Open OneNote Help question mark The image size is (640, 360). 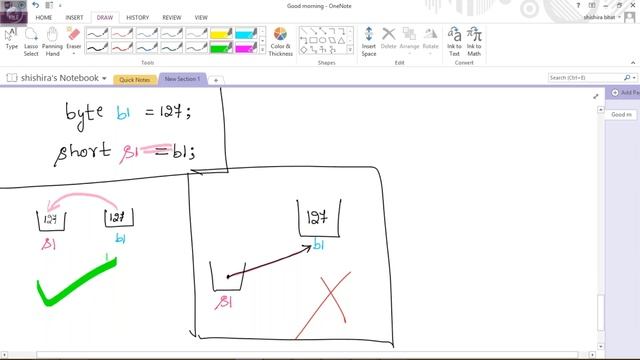click(x=578, y=5)
